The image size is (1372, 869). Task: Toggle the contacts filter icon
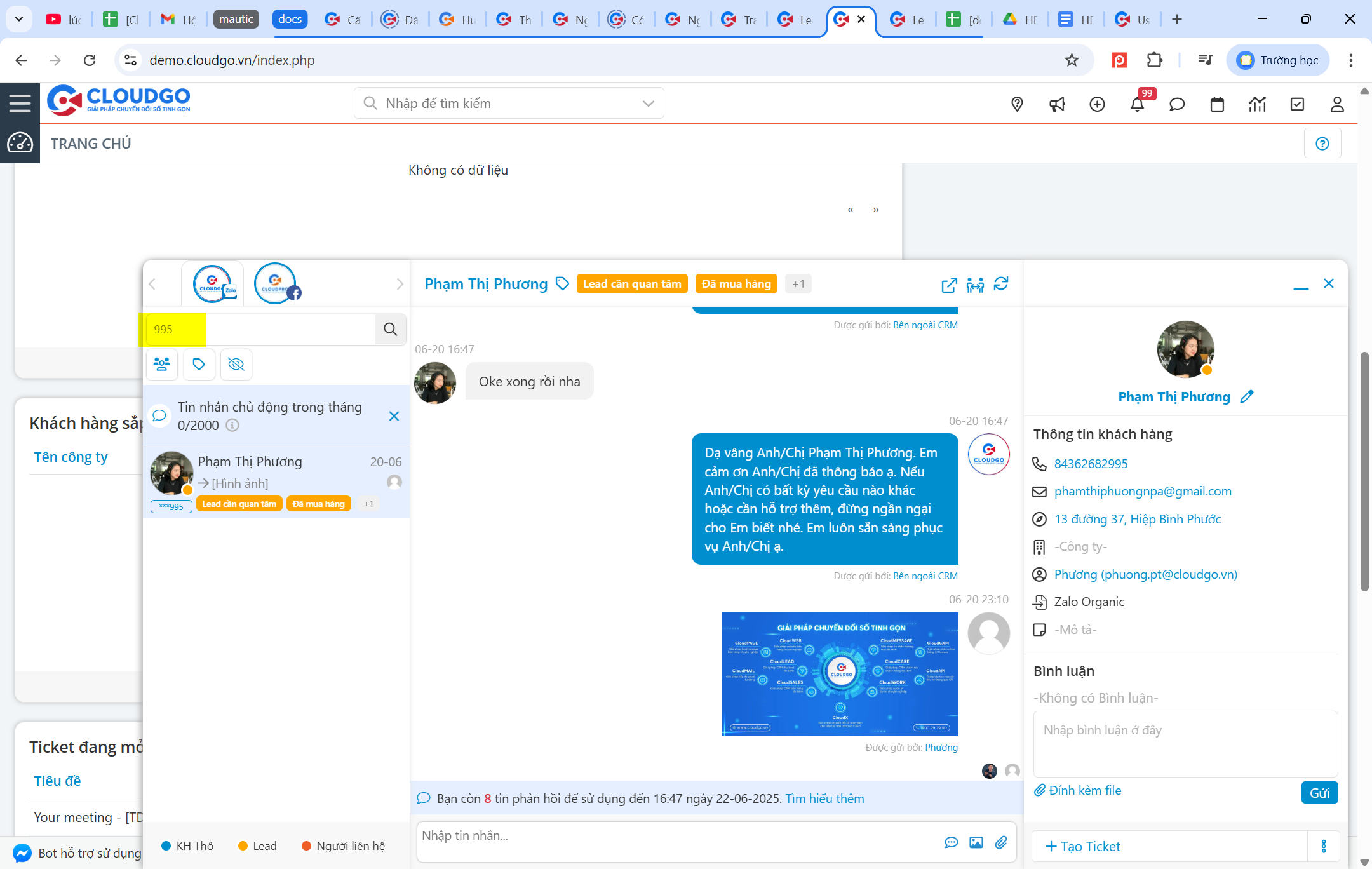tap(162, 364)
